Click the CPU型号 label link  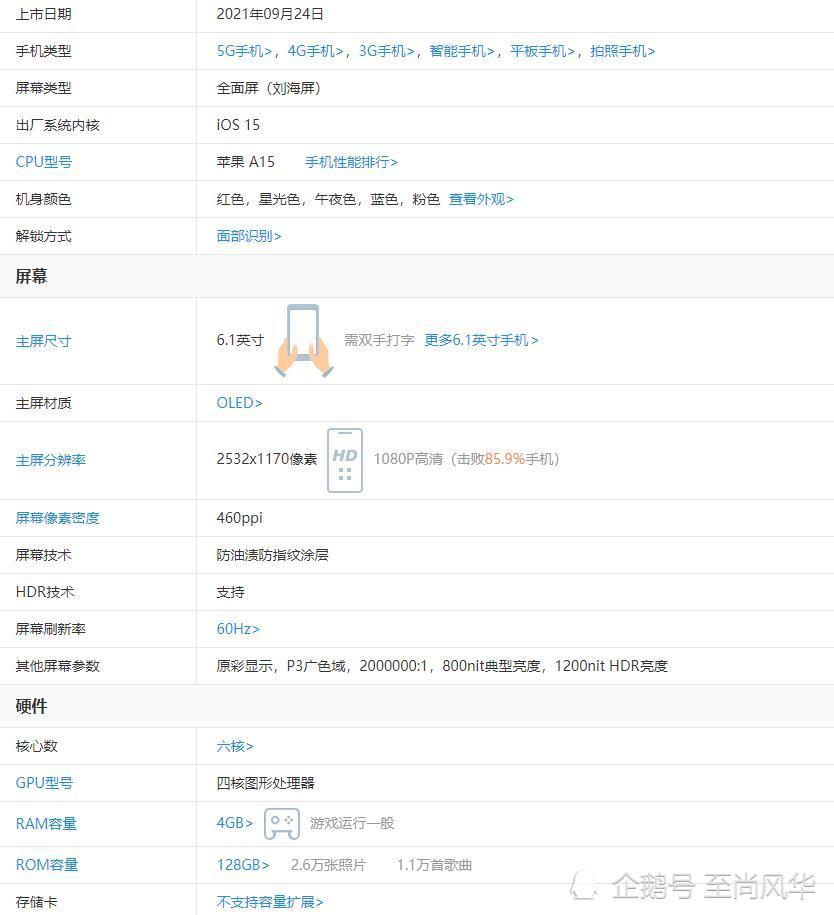click(x=44, y=162)
